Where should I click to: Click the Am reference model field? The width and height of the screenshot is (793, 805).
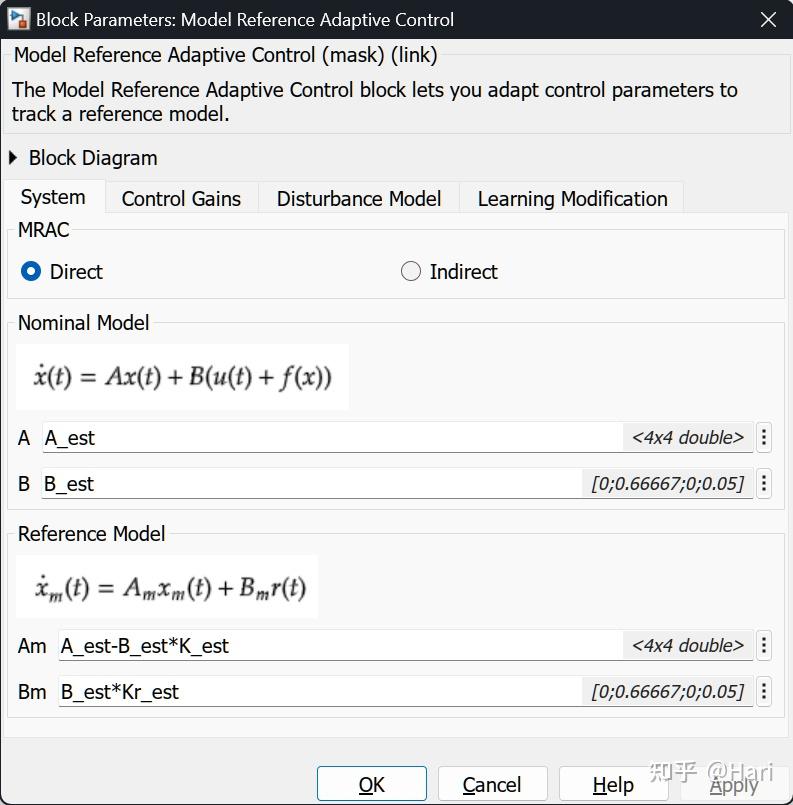pyautogui.click(x=340, y=646)
